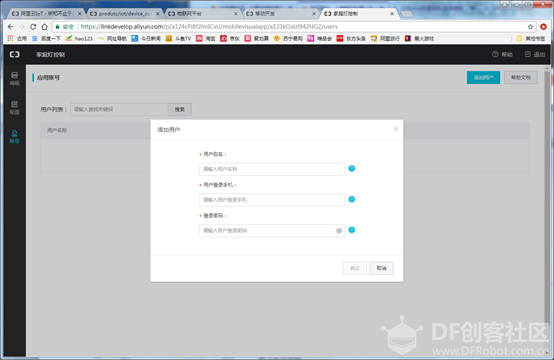Close the 添加用户 dialog with X
554x360 pixels.
[x=396, y=129]
